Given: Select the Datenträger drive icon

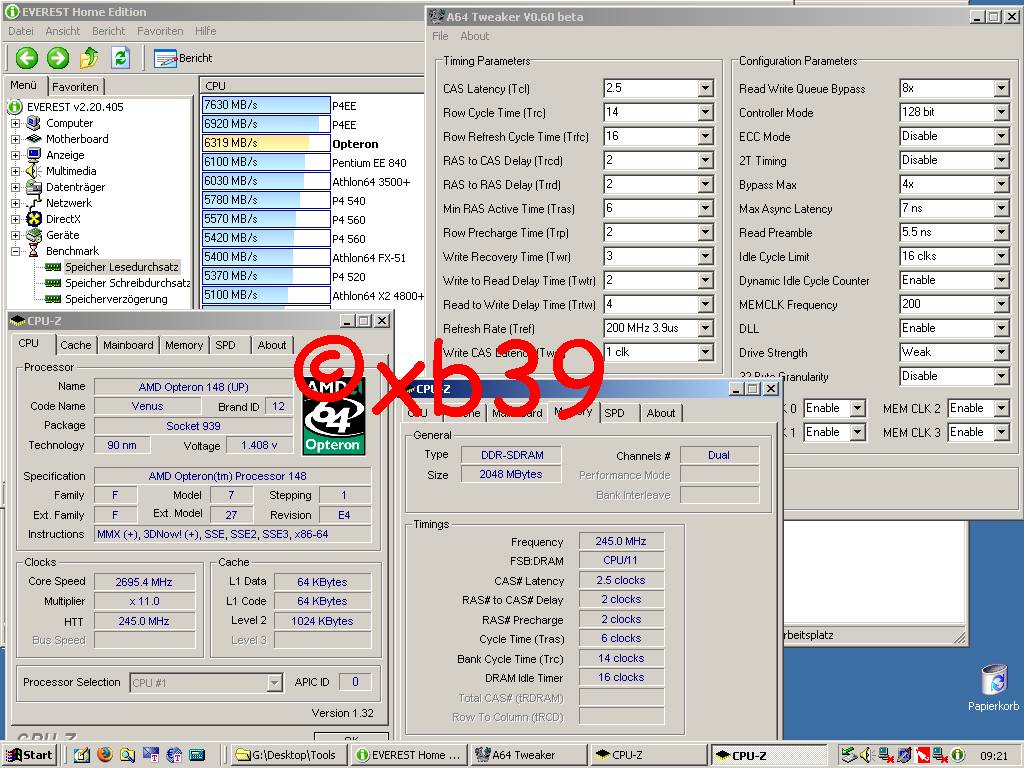Looking at the screenshot, I should coord(34,187).
